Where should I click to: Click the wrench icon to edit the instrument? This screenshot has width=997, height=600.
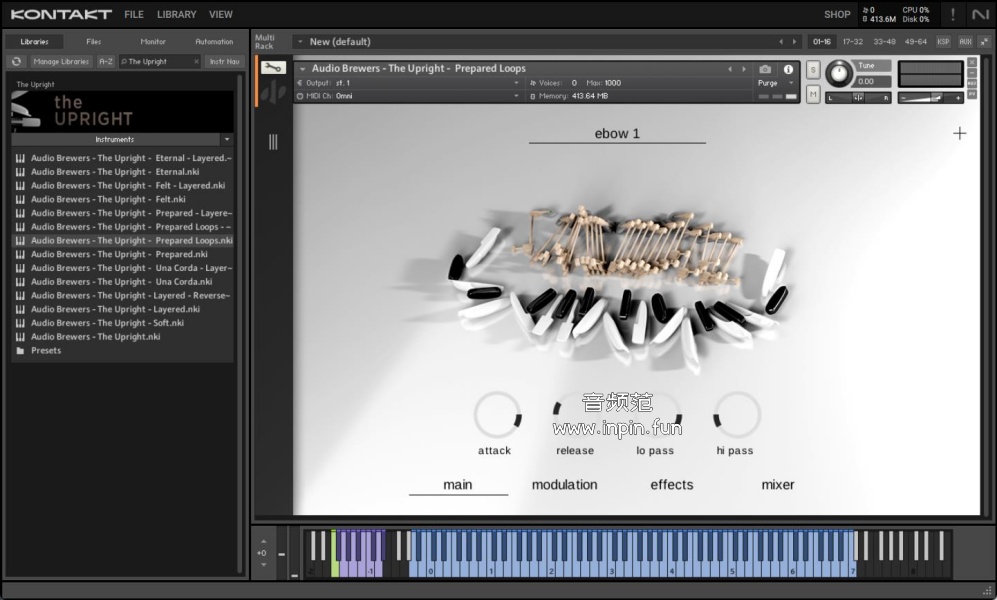(273, 68)
